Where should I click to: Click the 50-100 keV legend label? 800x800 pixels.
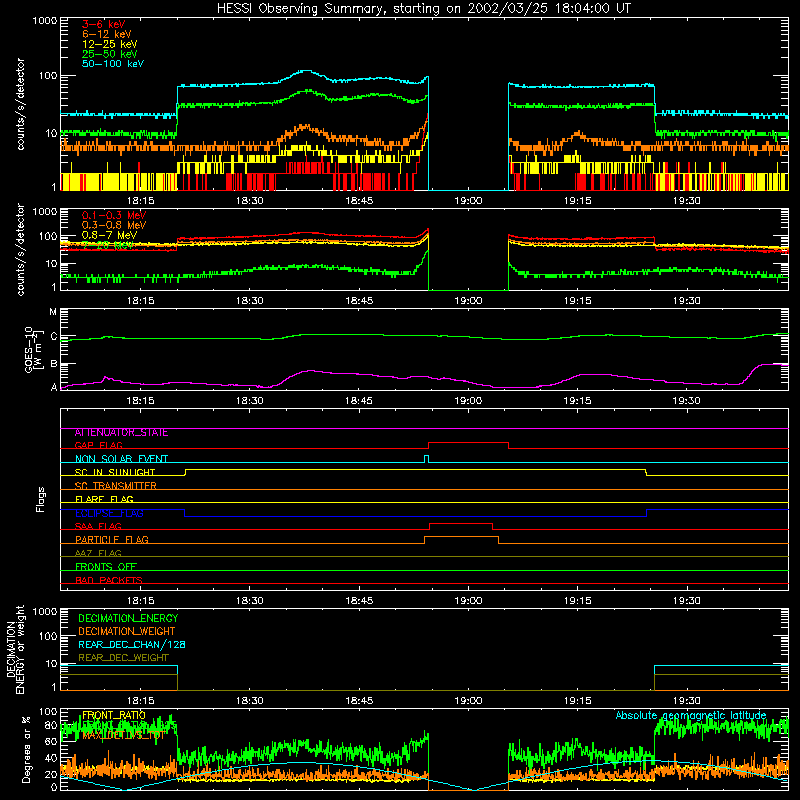point(113,64)
